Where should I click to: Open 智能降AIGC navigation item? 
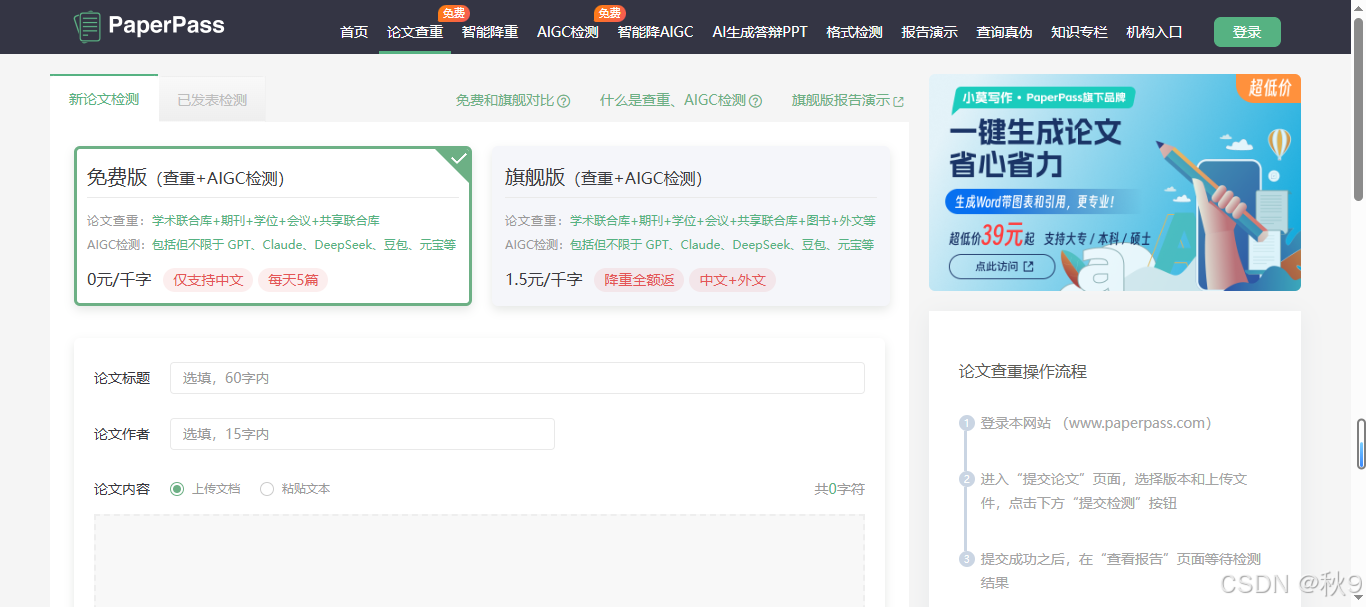point(655,32)
